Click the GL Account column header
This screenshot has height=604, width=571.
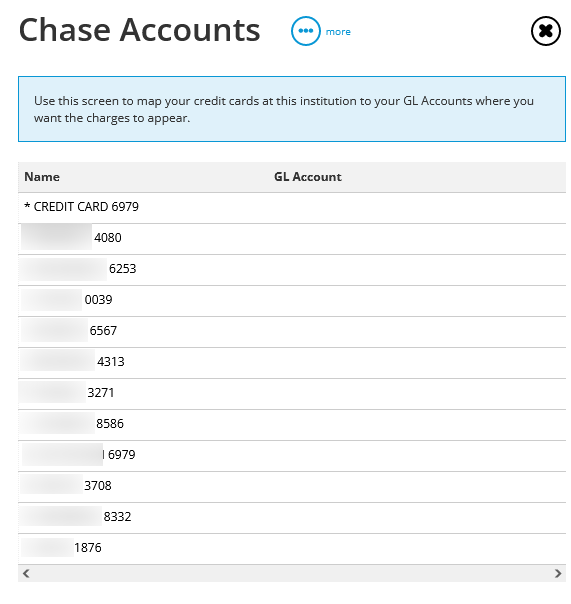(x=307, y=177)
